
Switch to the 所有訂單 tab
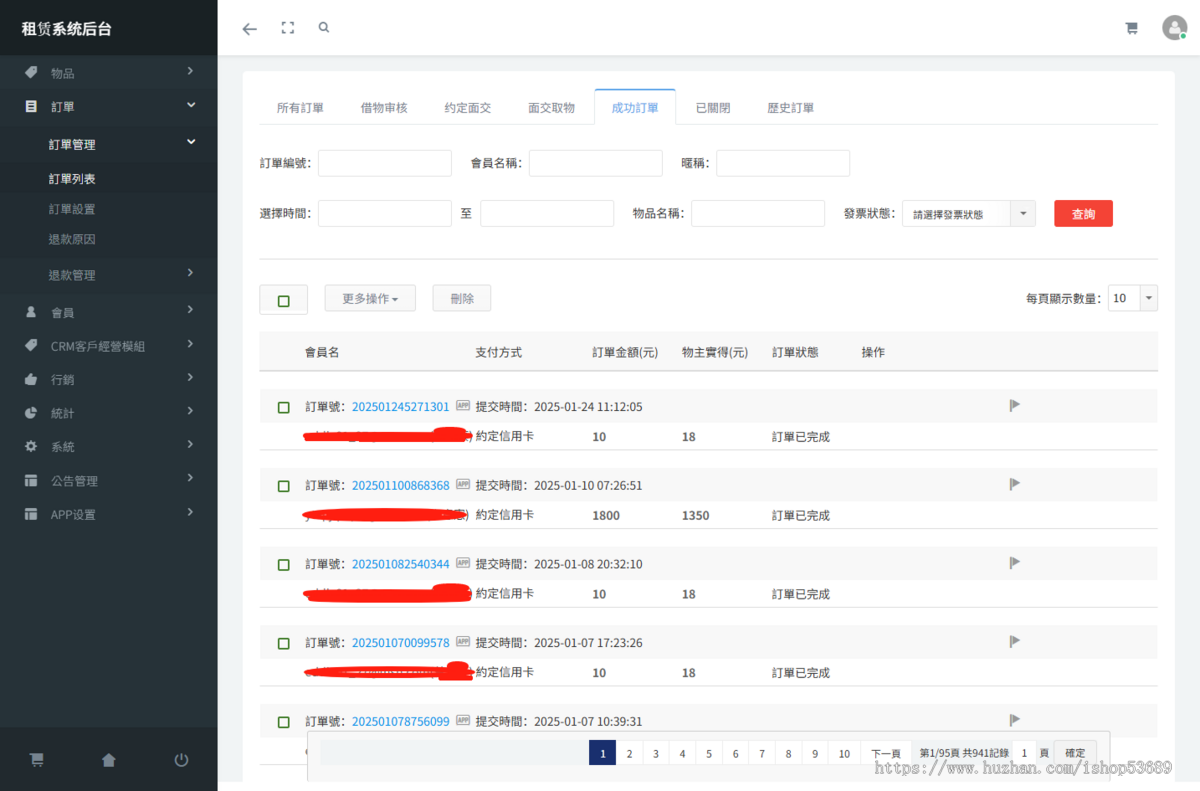[x=300, y=107]
